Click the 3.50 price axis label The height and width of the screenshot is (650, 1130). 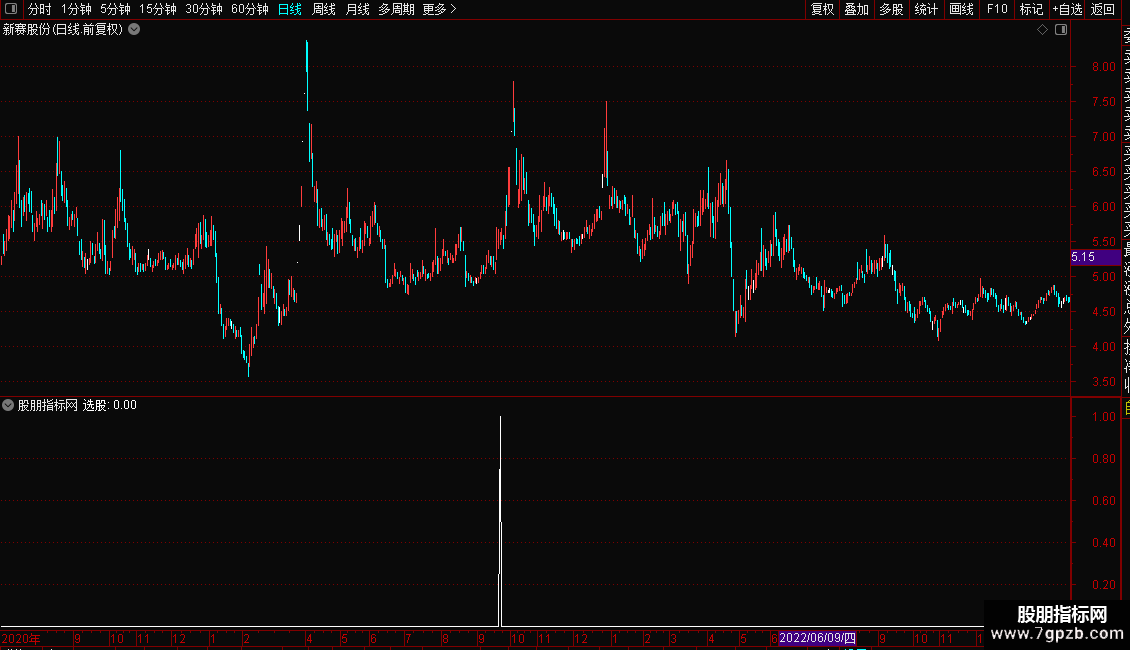pos(1103,381)
